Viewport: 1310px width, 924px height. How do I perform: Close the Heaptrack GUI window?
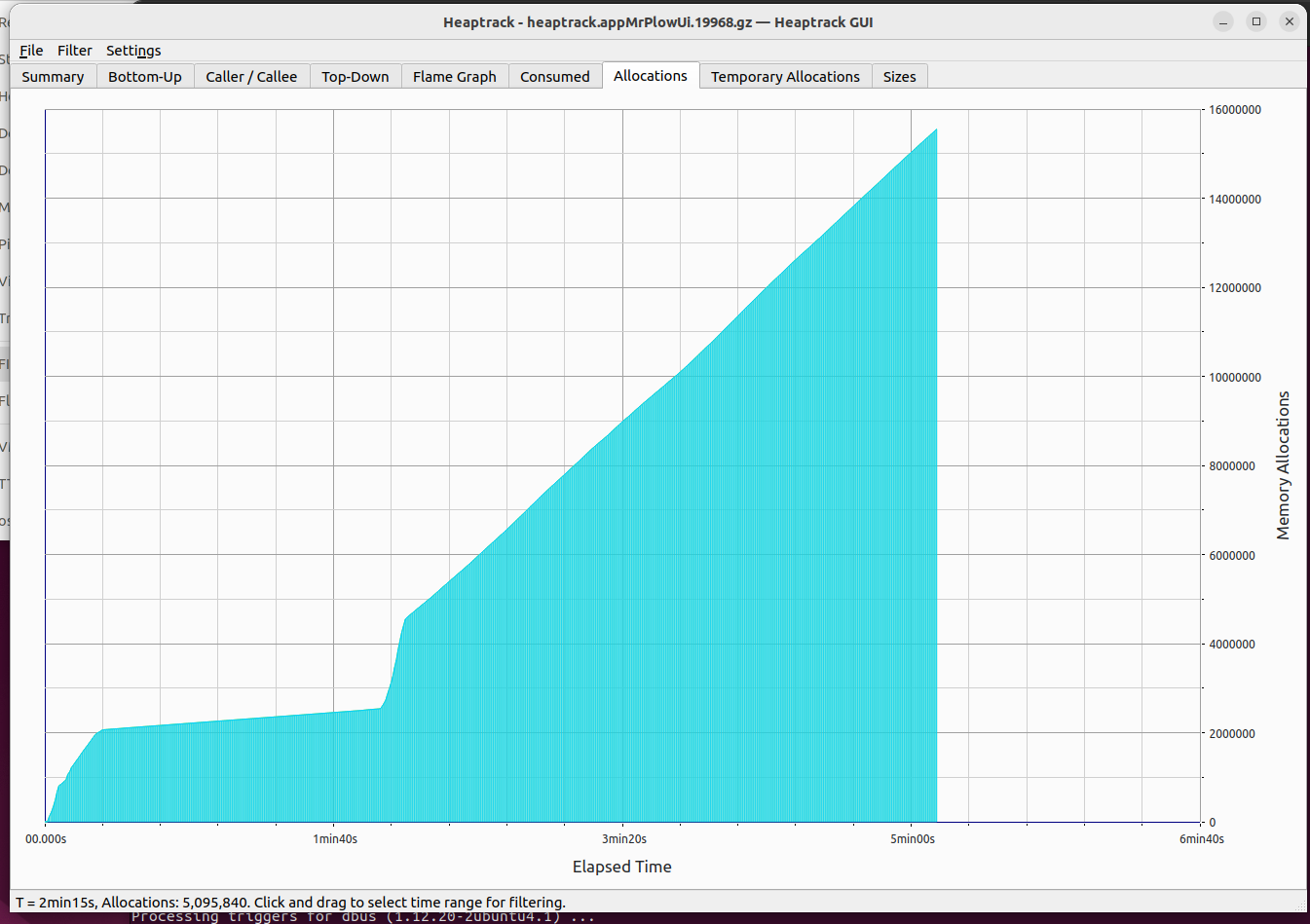point(1290,21)
